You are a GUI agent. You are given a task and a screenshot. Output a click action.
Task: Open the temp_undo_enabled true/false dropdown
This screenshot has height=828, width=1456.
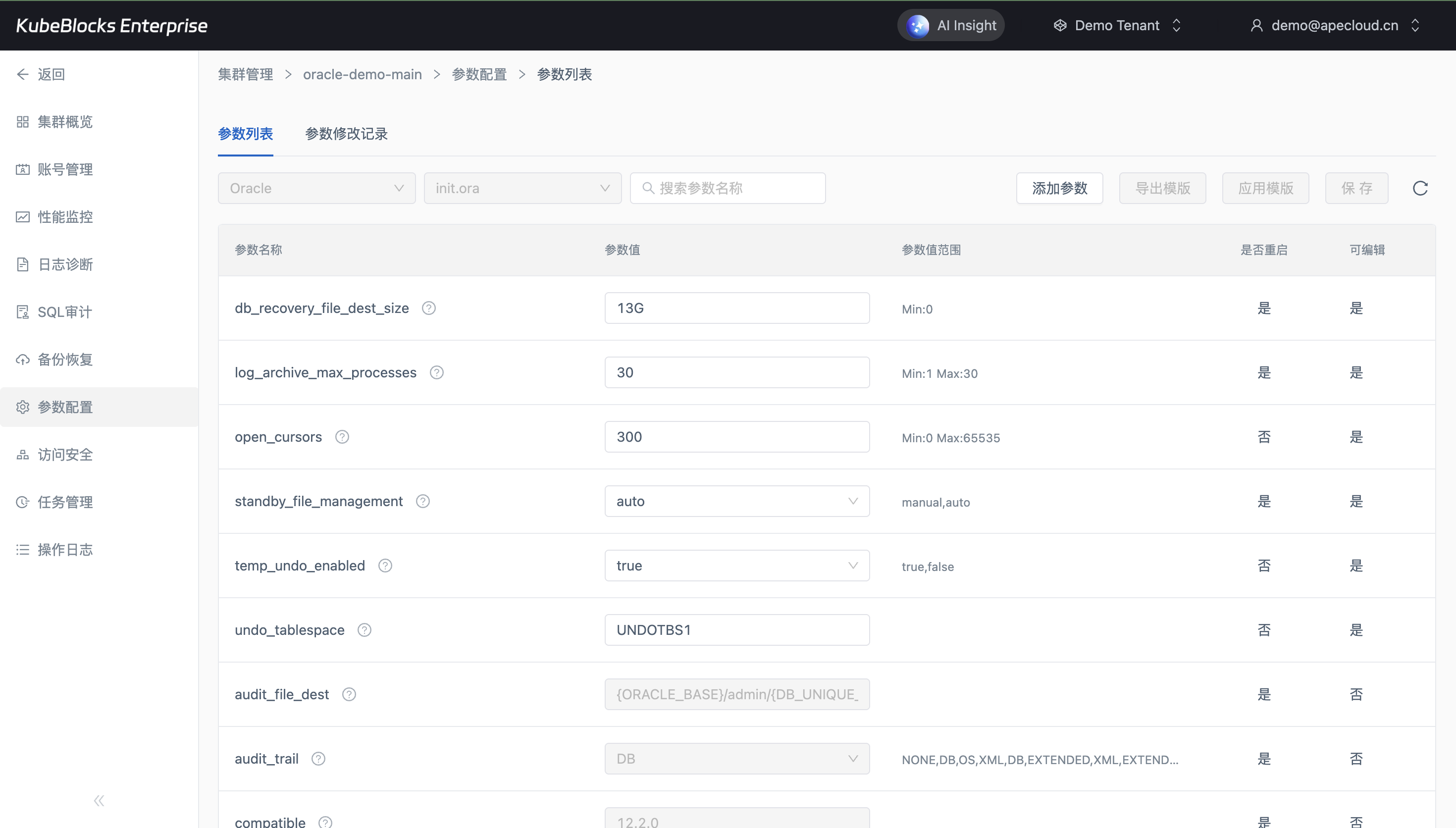point(737,566)
